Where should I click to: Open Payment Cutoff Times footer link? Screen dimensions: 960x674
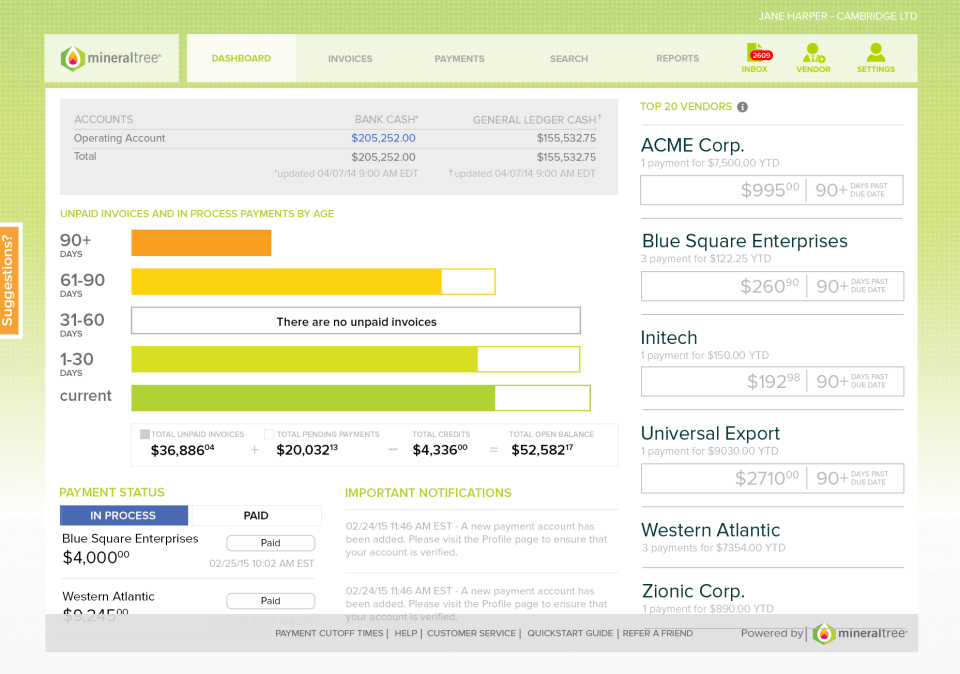(329, 634)
